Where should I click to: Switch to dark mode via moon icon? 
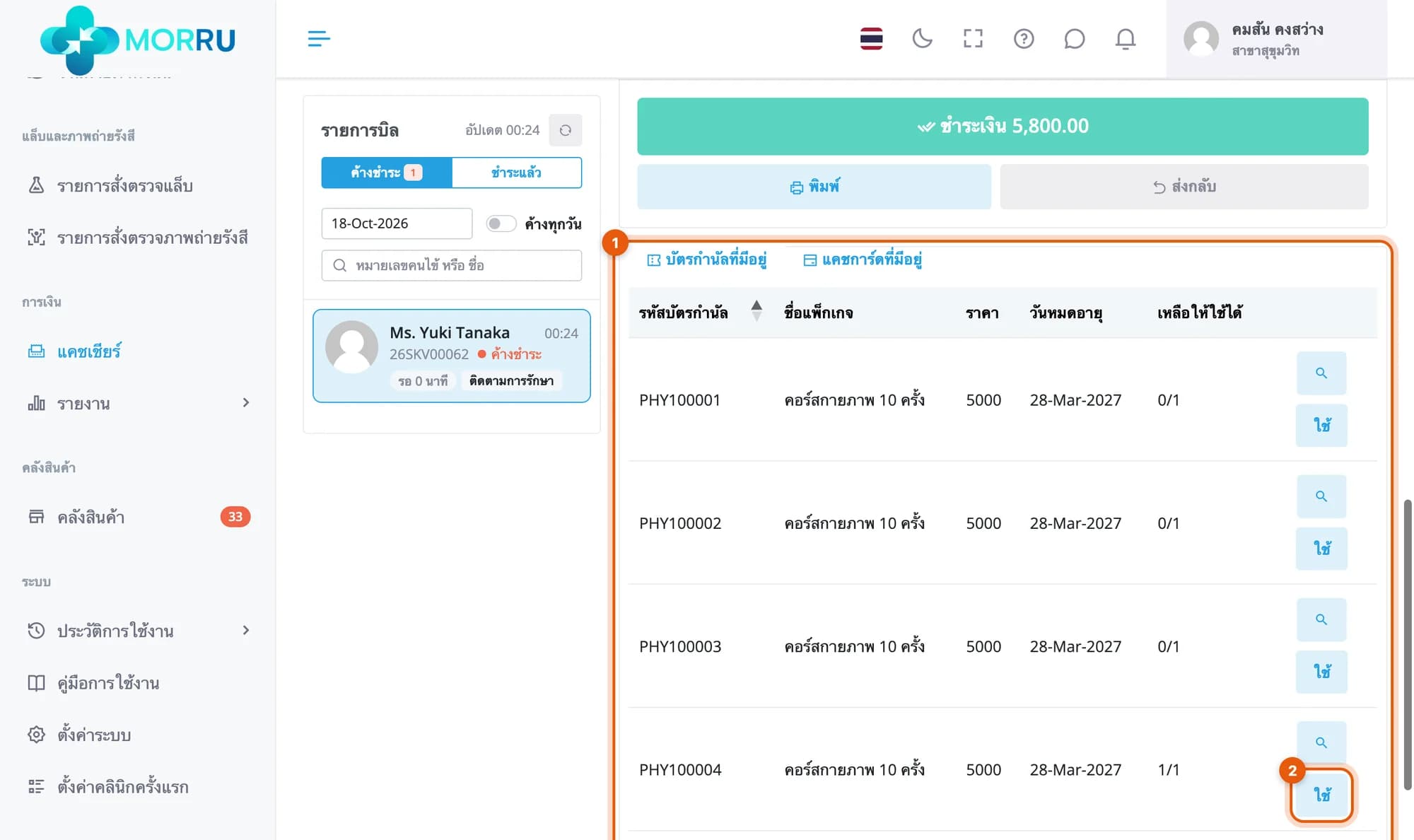(922, 38)
